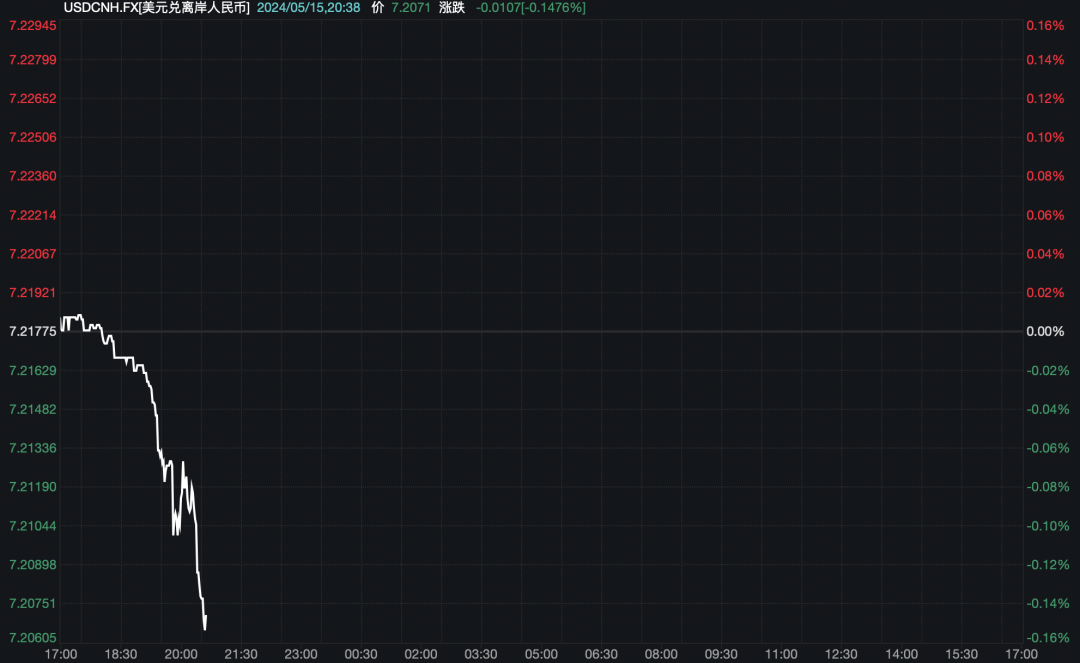Click the -0.12% percentage axis label
Image resolution: width=1080 pixels, height=663 pixels.
1048,565
